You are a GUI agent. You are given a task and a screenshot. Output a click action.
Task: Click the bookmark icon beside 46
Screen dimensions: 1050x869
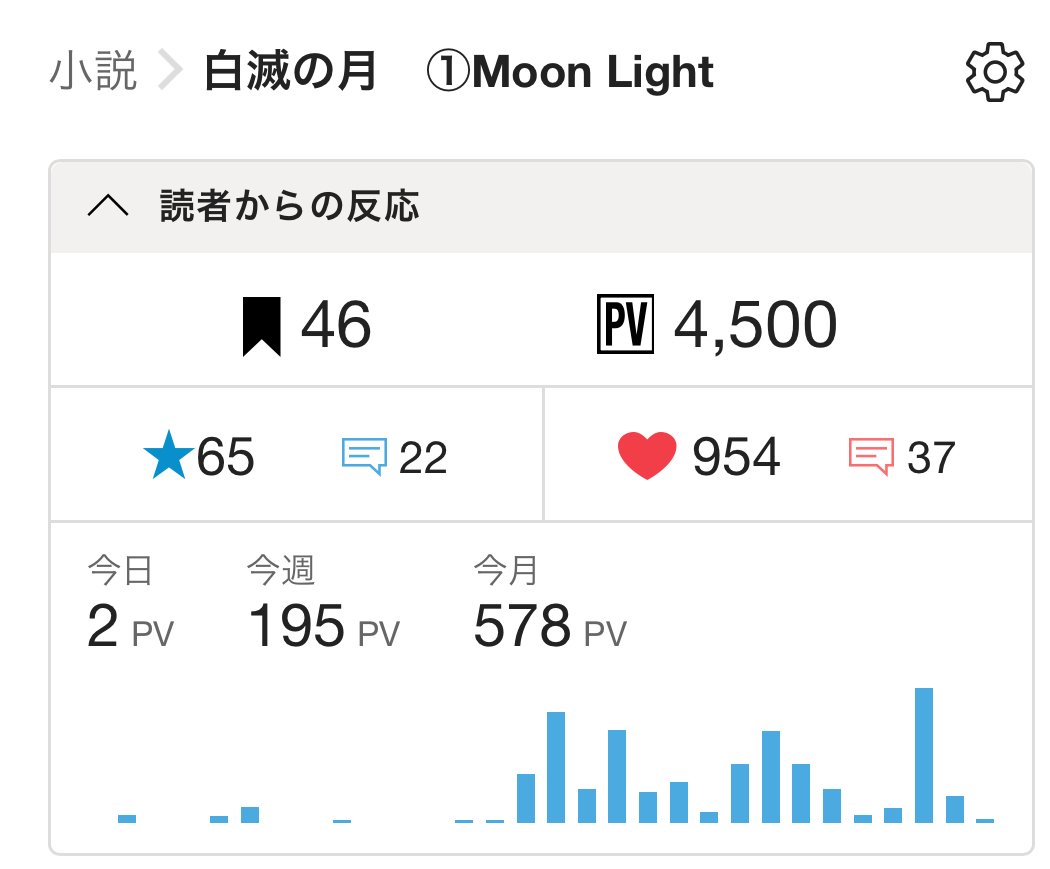(x=262, y=326)
